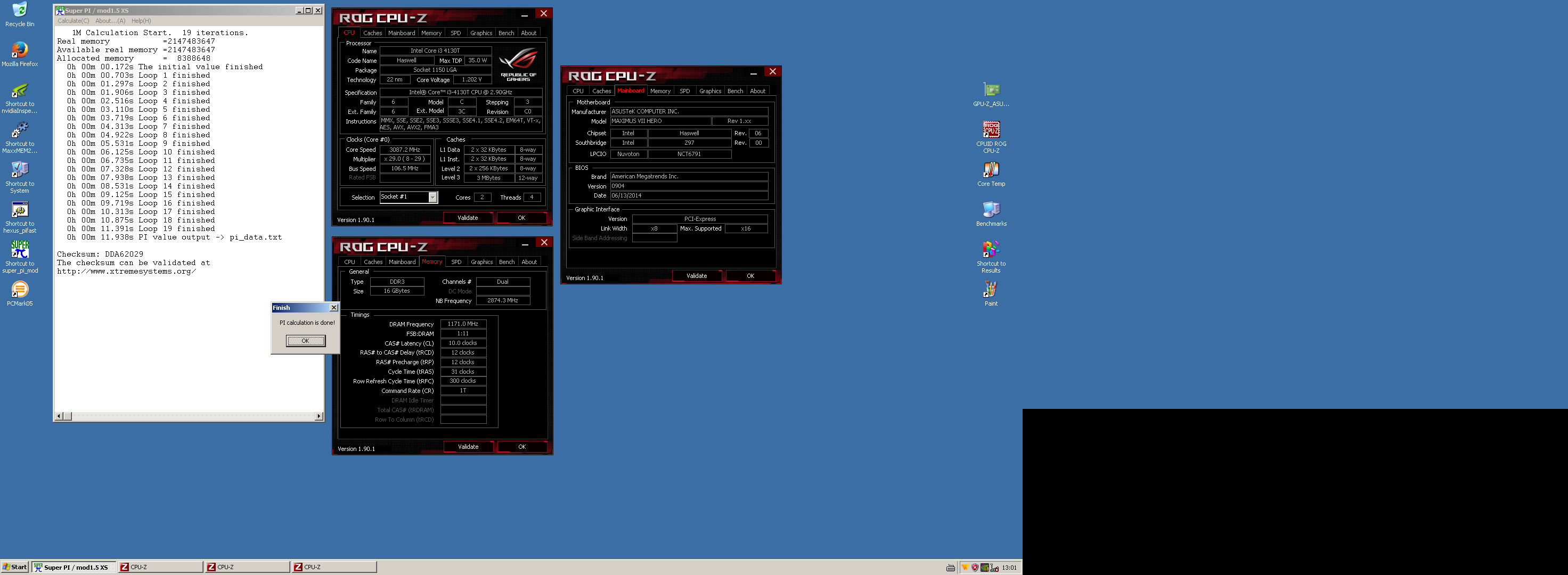
Task: Click OK in the Mainboard tab window
Action: (750, 276)
